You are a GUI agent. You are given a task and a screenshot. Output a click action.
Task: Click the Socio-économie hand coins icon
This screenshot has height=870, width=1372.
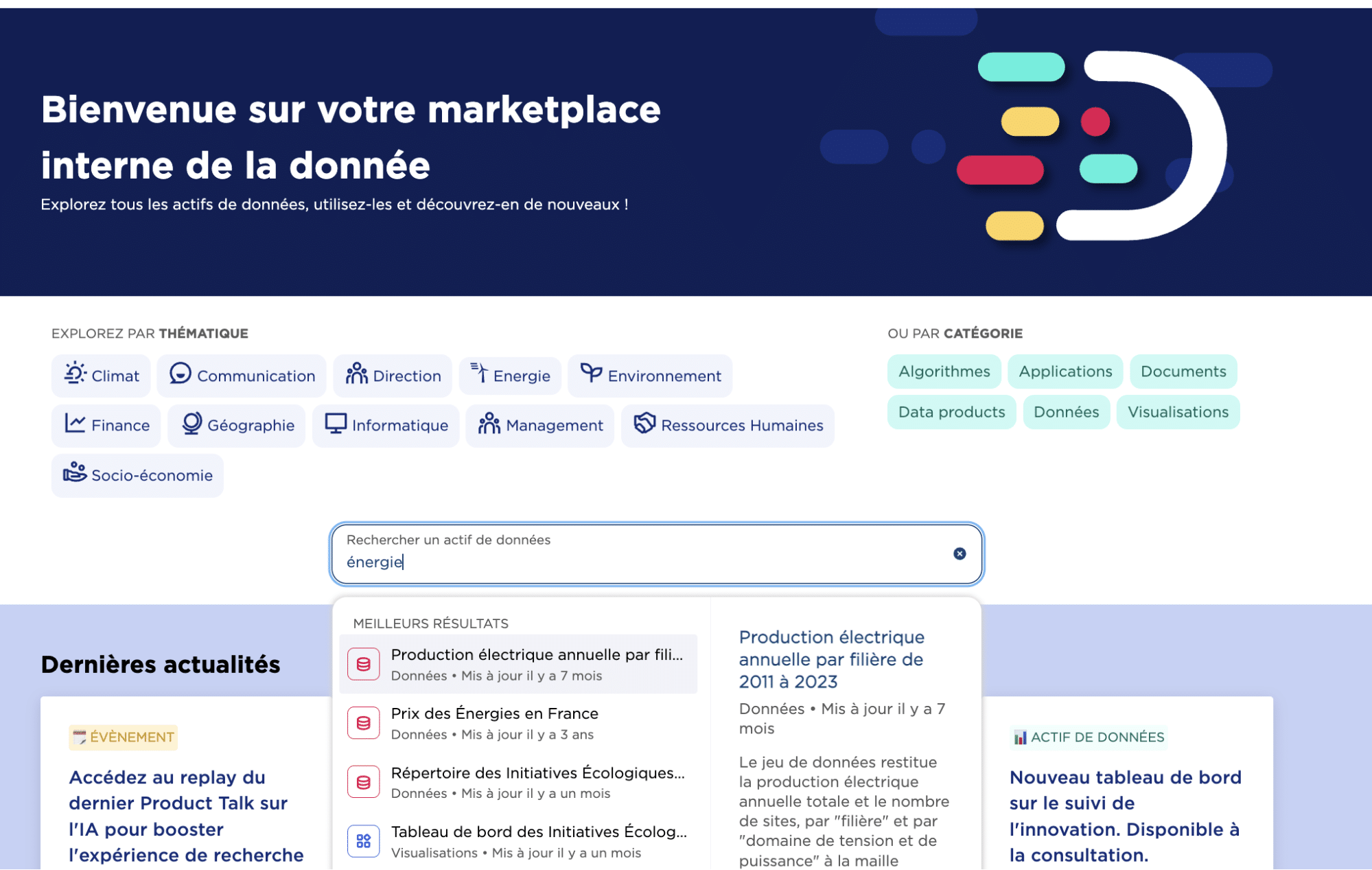click(x=75, y=472)
